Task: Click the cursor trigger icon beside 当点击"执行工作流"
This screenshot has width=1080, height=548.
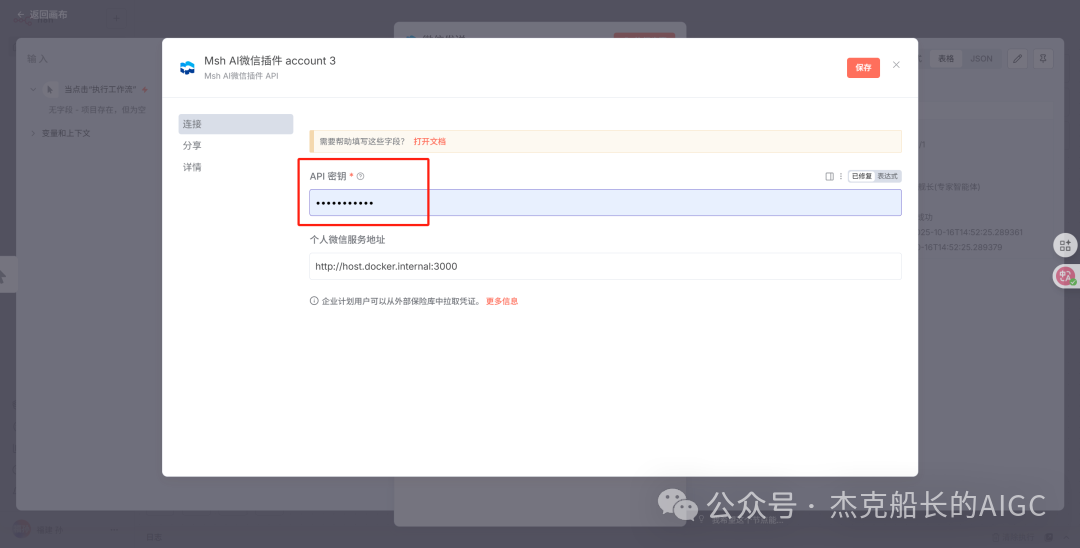Action: [50, 89]
